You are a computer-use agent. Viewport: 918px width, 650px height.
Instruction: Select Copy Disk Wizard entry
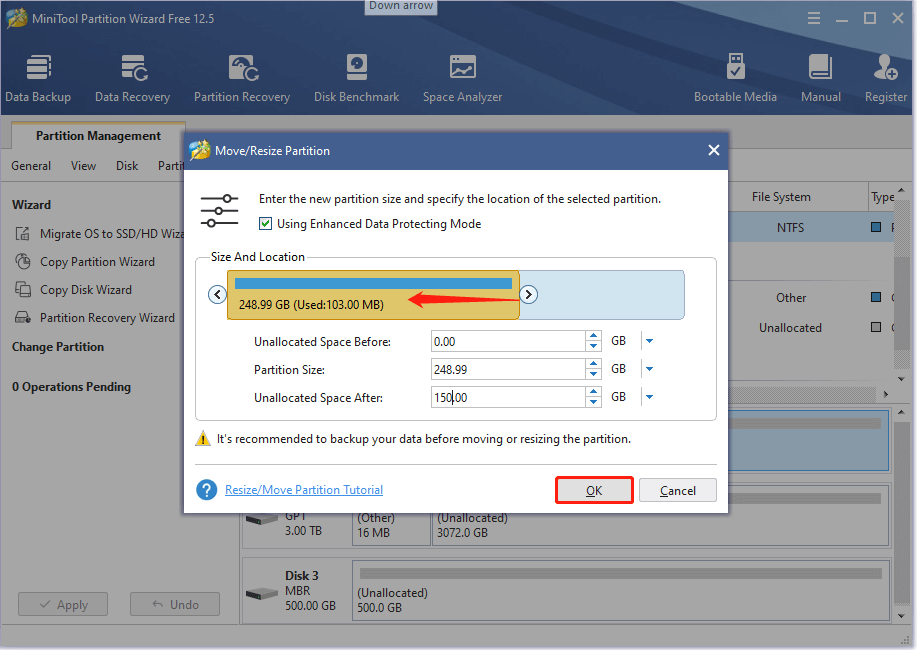coord(85,290)
